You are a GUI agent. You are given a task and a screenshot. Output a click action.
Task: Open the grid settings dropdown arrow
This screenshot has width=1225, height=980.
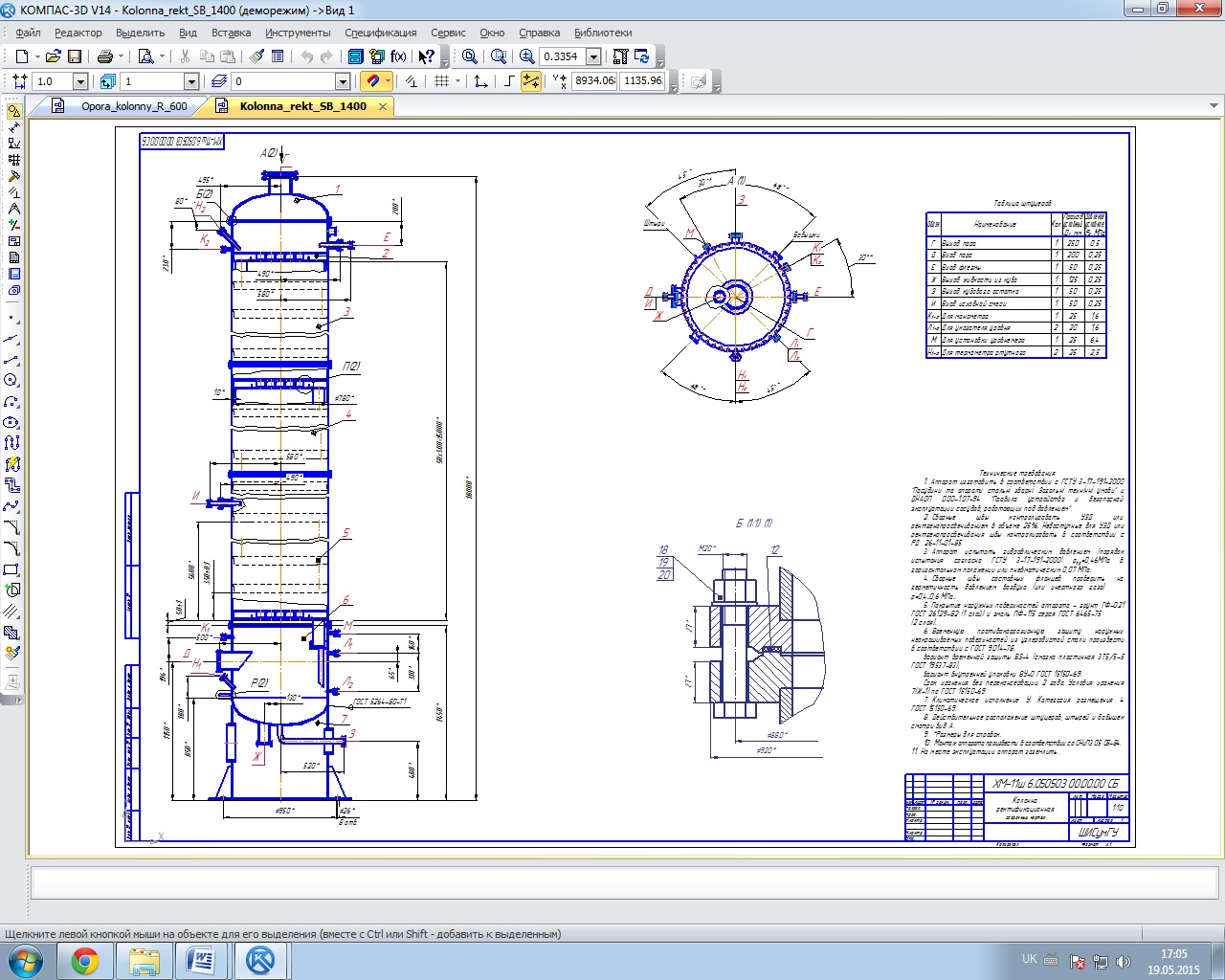tap(457, 81)
